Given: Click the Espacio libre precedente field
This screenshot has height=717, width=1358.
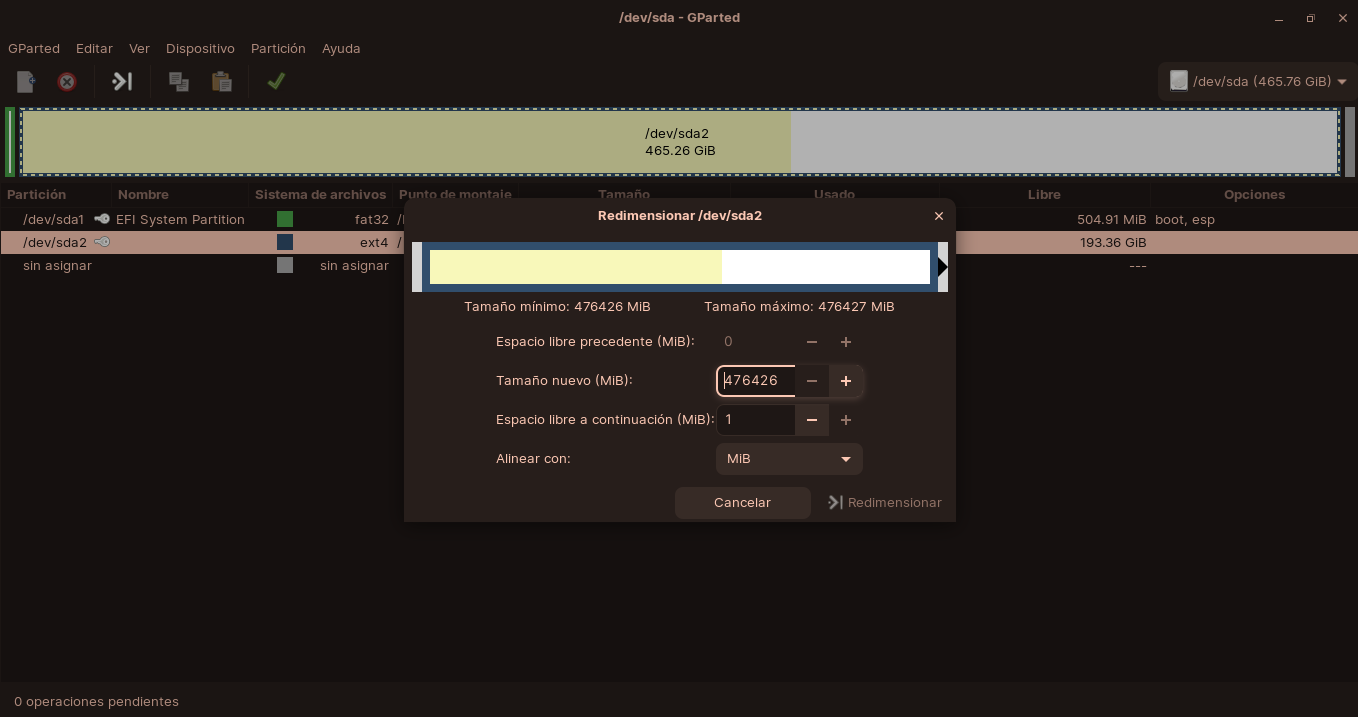Looking at the screenshot, I should pyautogui.click(x=756, y=342).
